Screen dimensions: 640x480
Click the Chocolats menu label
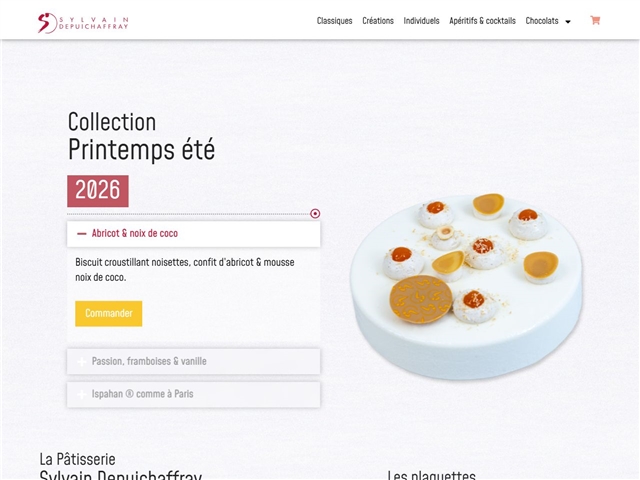coord(542,21)
